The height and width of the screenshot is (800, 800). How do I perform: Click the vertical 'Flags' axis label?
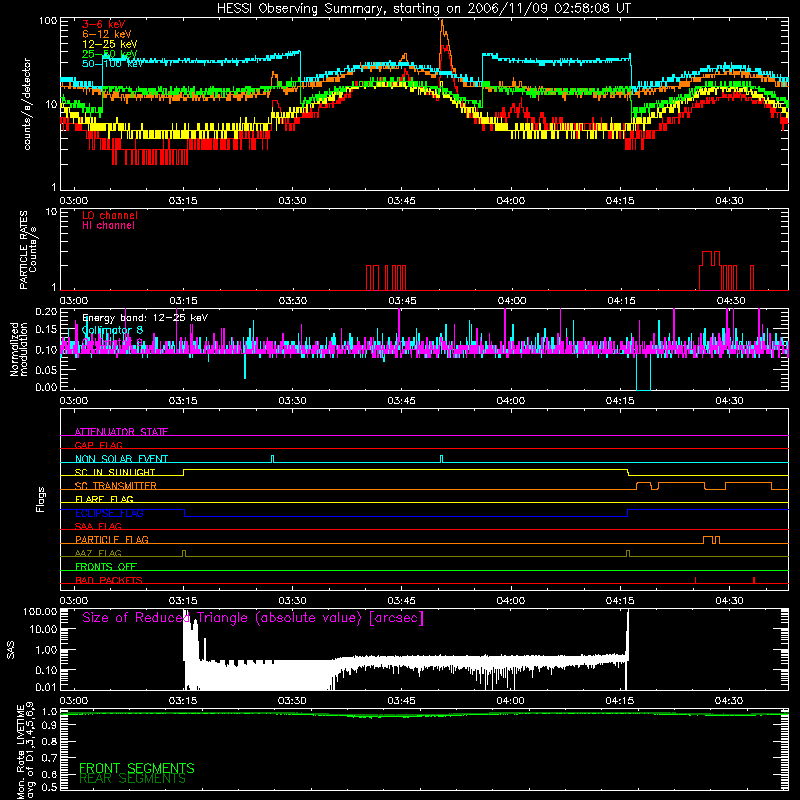click(x=40, y=499)
